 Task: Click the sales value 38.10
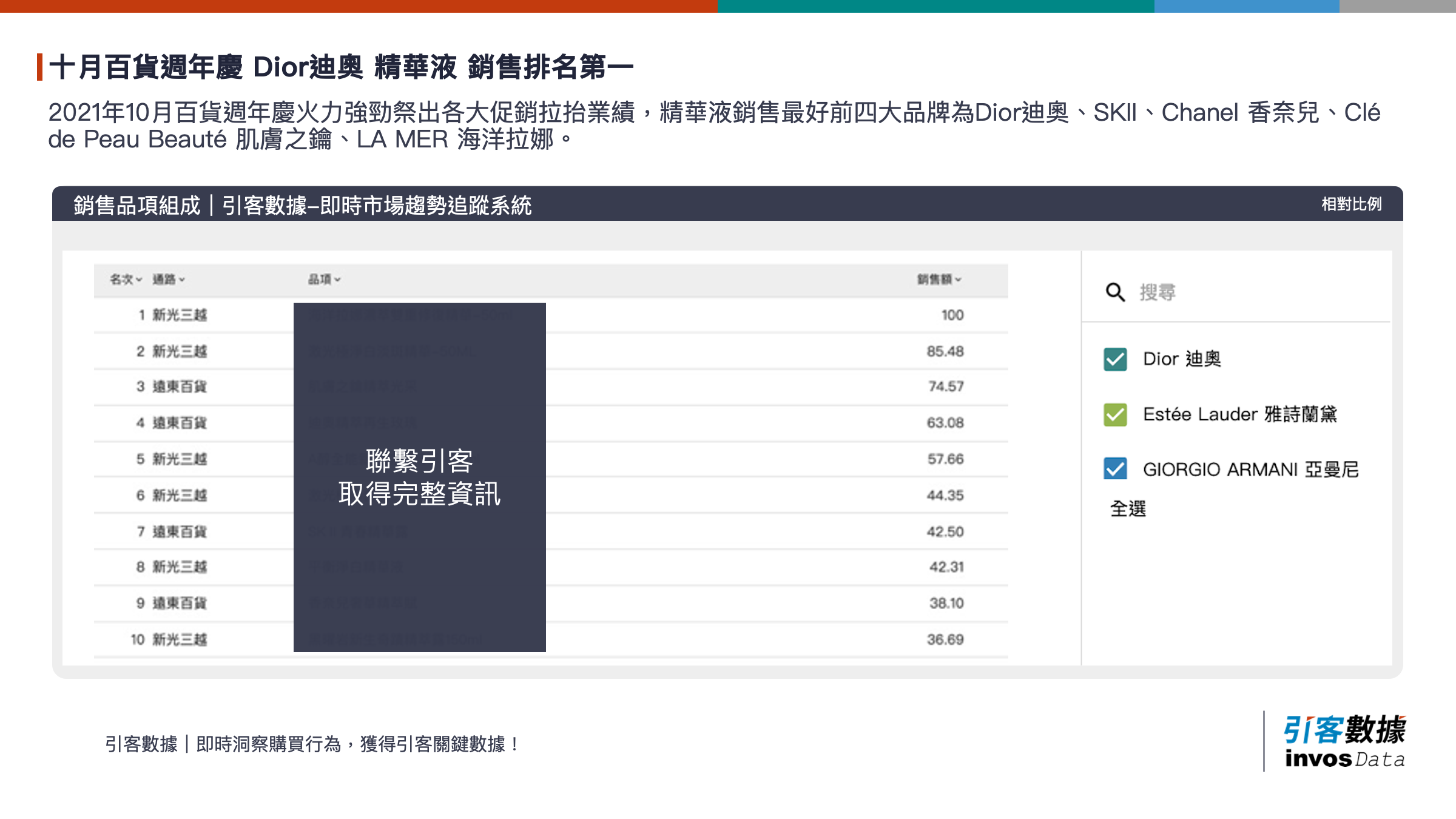tap(946, 603)
